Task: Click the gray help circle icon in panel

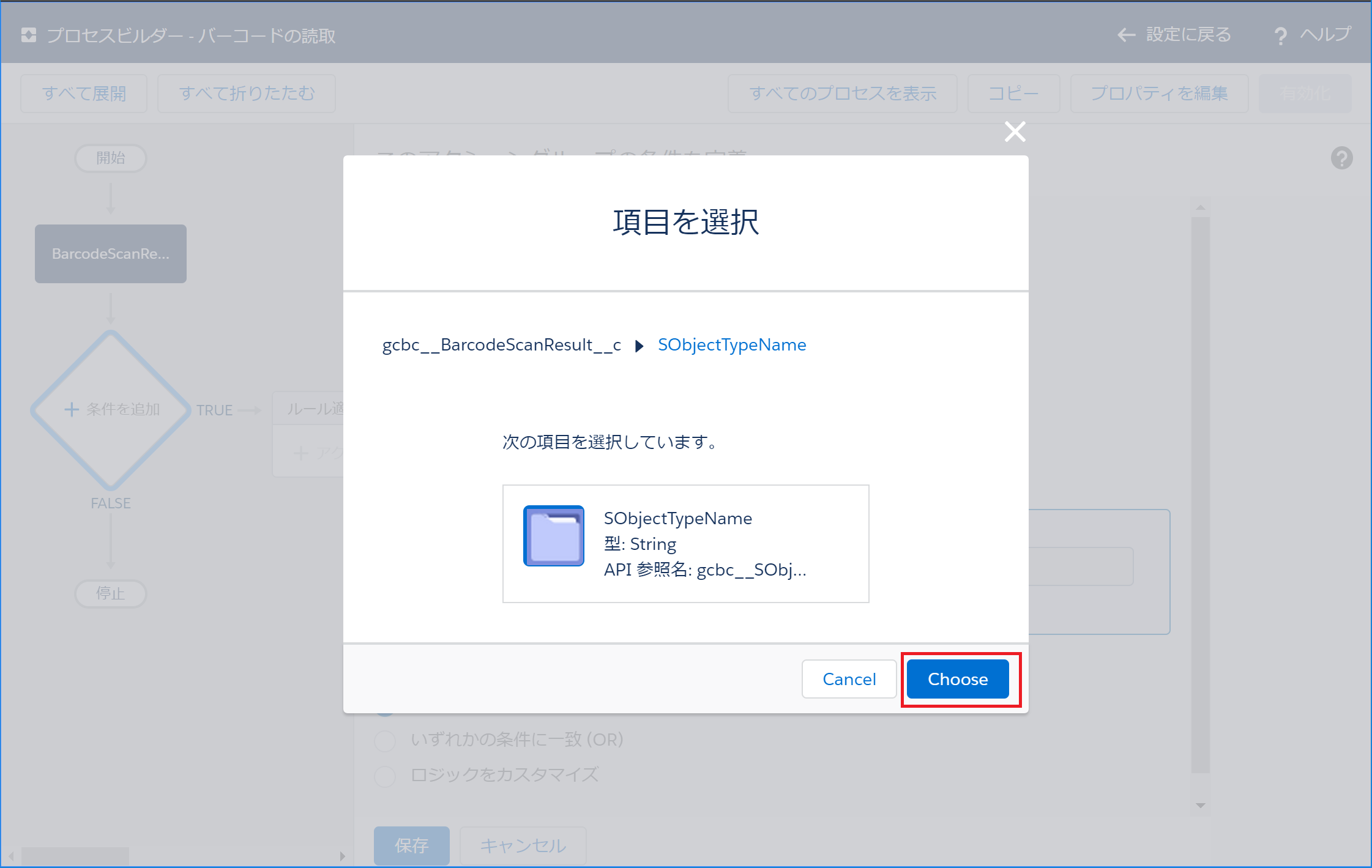Action: [x=1341, y=158]
